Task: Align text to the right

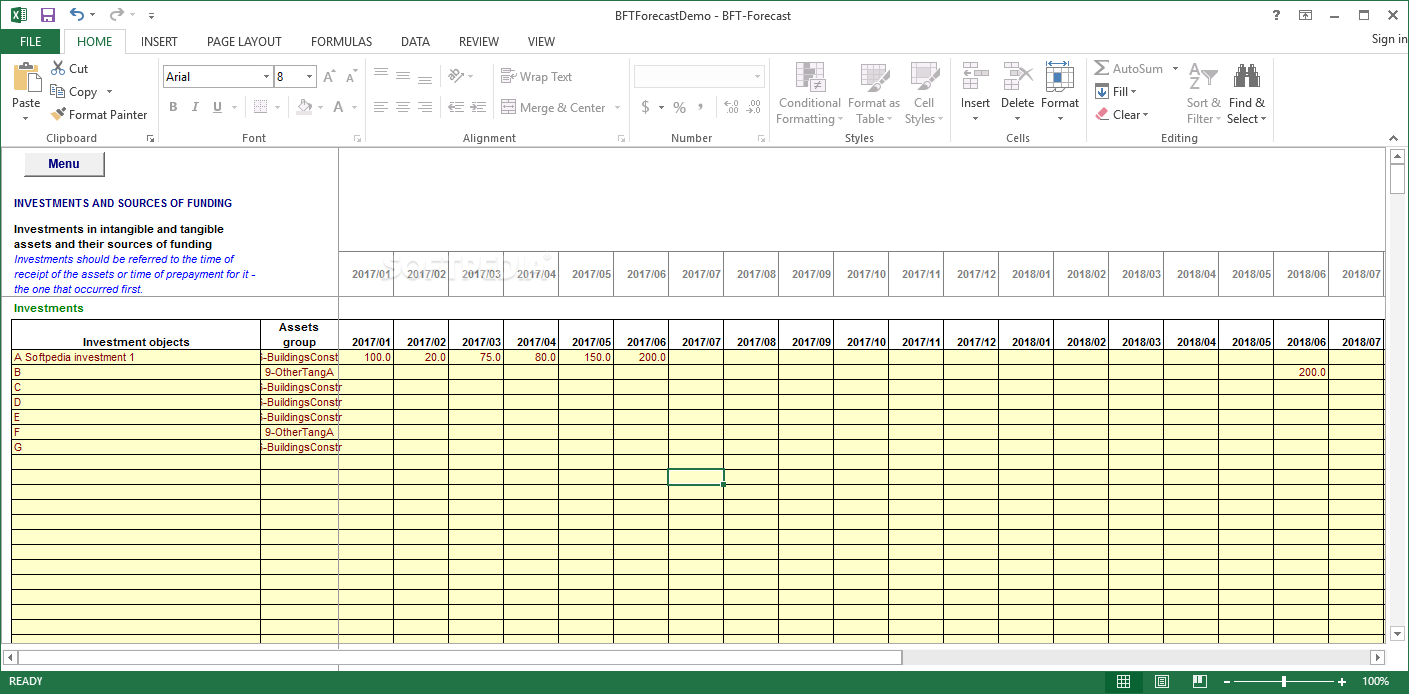Action: (x=425, y=107)
